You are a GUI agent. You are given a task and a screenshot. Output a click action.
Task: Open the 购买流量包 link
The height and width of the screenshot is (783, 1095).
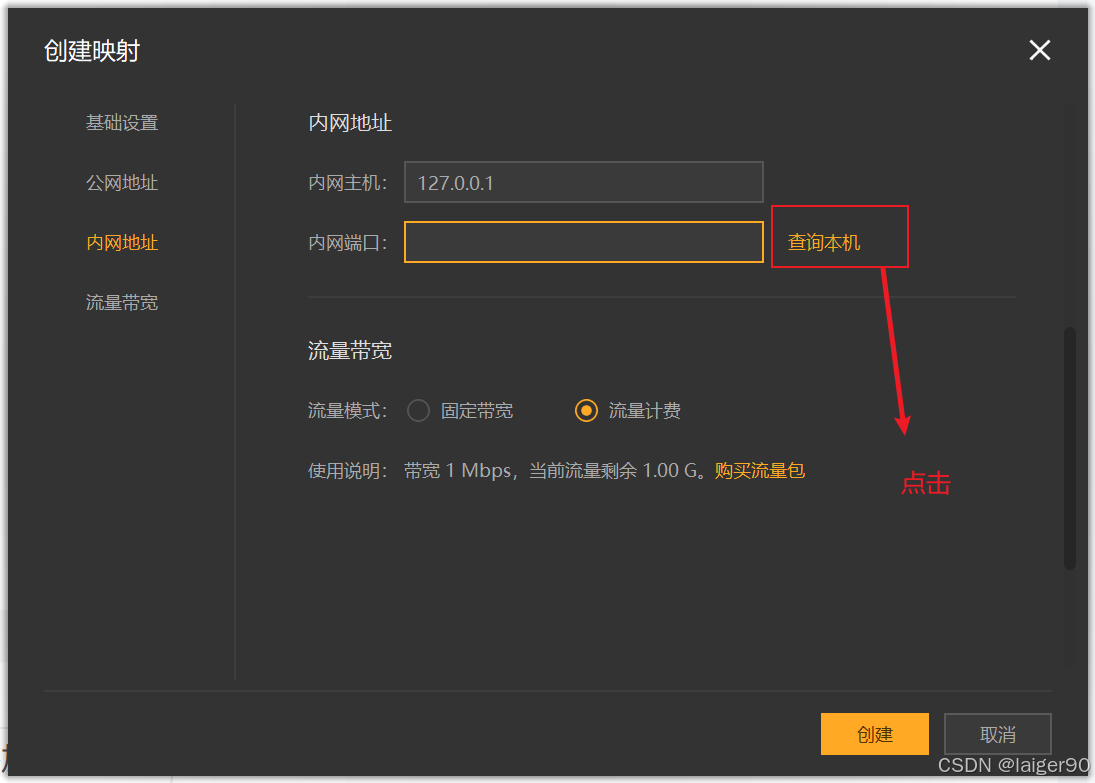click(x=760, y=471)
